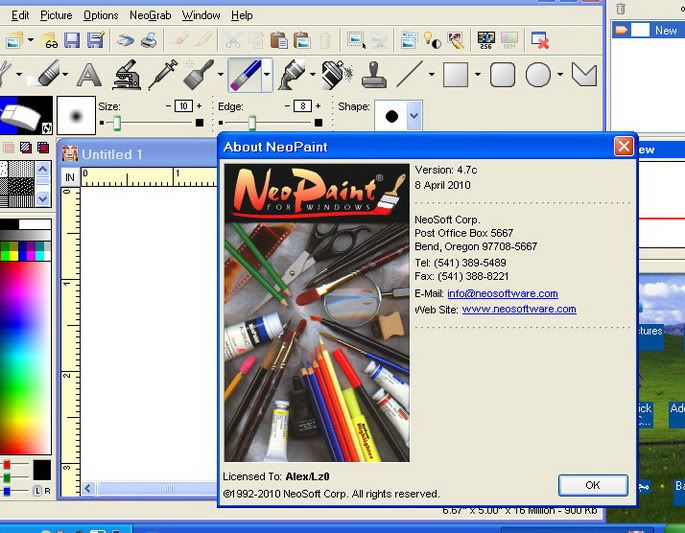
Task: Click the NeoPaint splash artwork image
Action: click(x=317, y=313)
